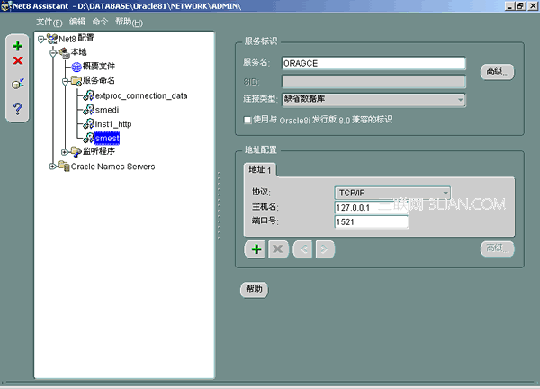The height and width of the screenshot is (389, 540).
Task: Collapse the 本地 tree node
Action: point(53,53)
